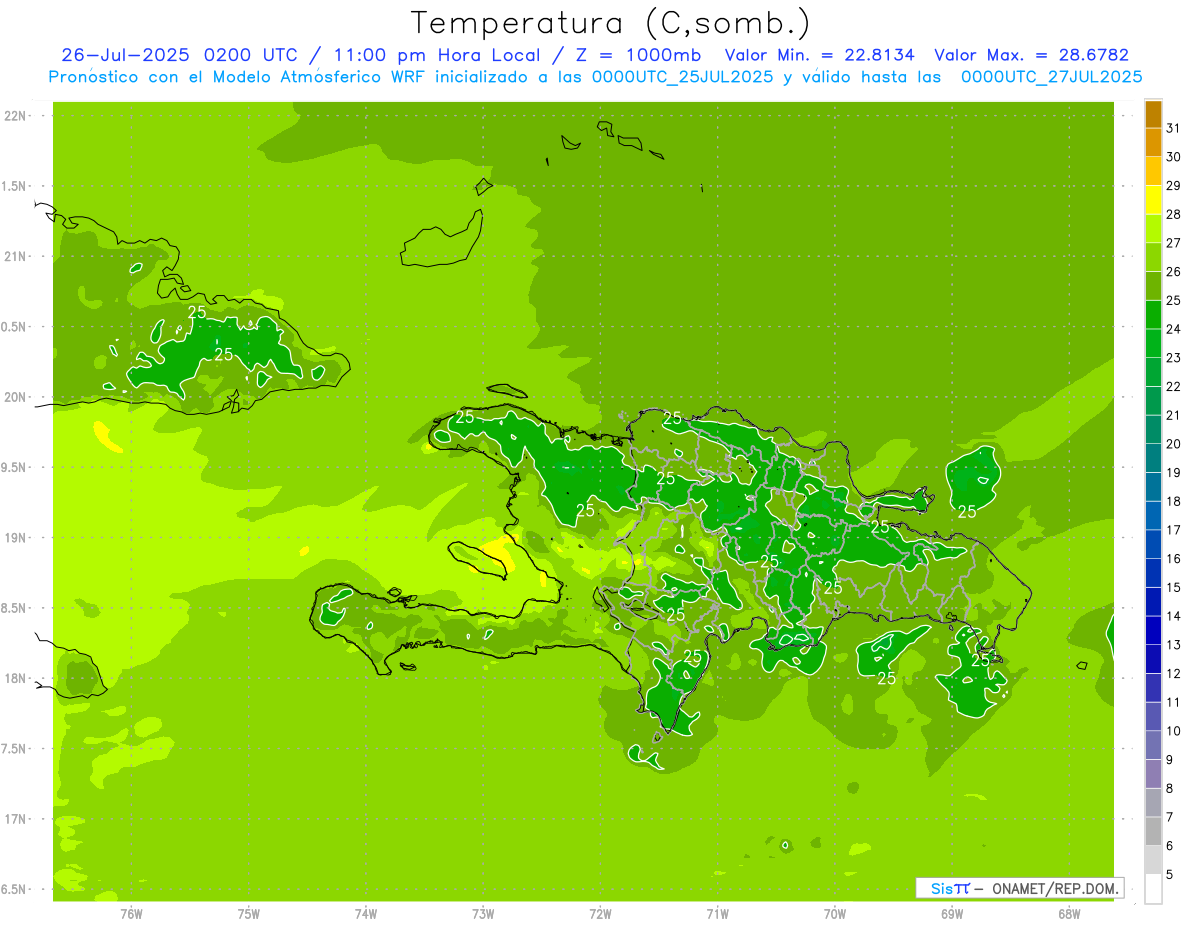Screen dimensions: 1200x927
Task: Pick the yellow legend swatch between 28 and 29
Action: [1153, 200]
